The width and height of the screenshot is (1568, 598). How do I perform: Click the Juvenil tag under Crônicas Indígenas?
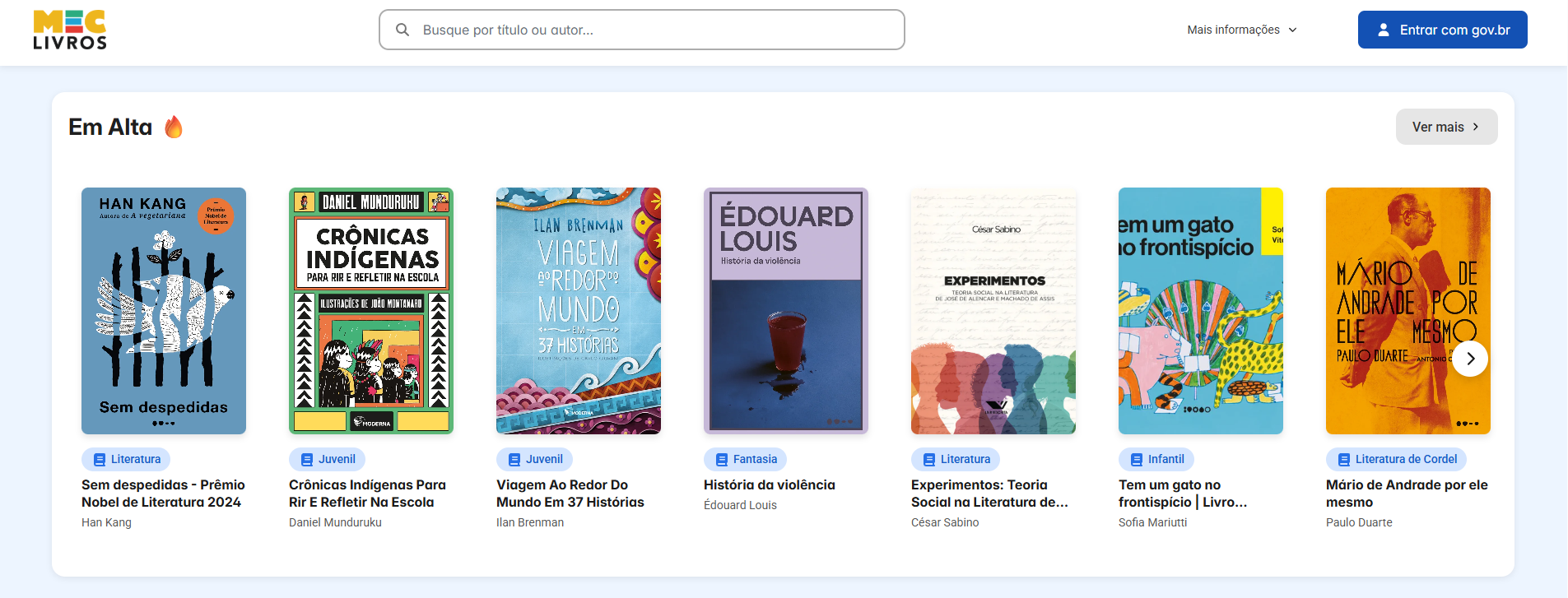pyautogui.click(x=328, y=459)
